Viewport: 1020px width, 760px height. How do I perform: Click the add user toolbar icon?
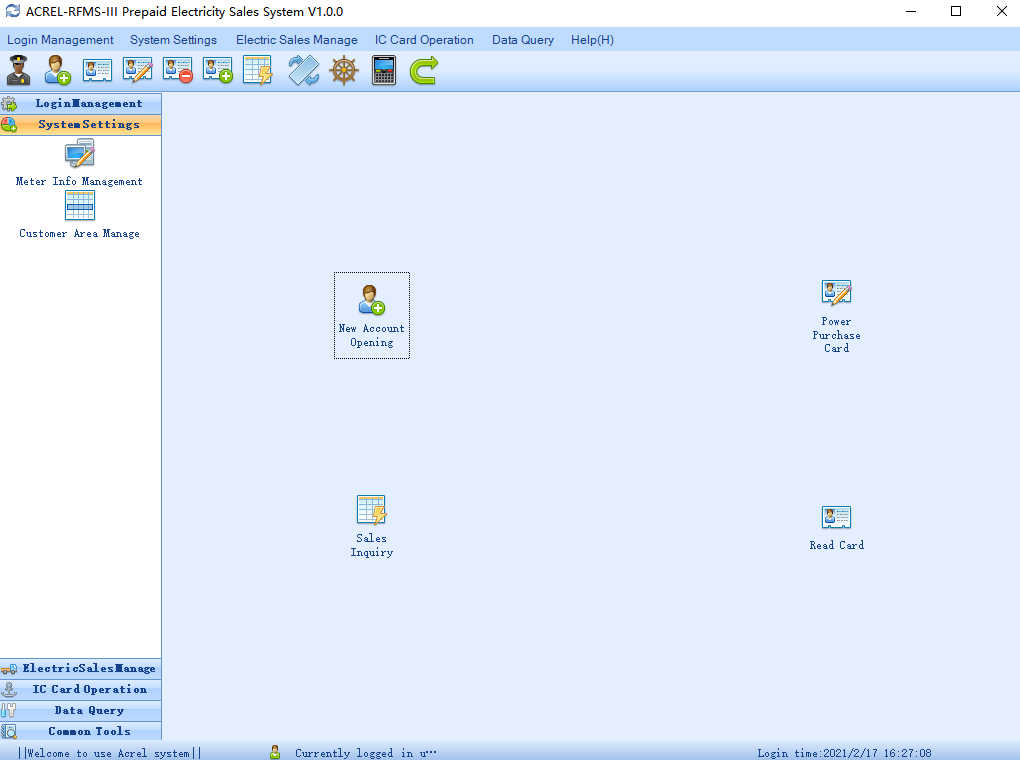(x=57, y=71)
